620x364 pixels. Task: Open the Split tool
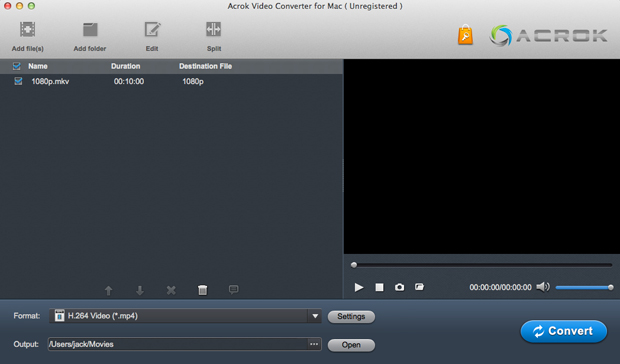(x=214, y=30)
